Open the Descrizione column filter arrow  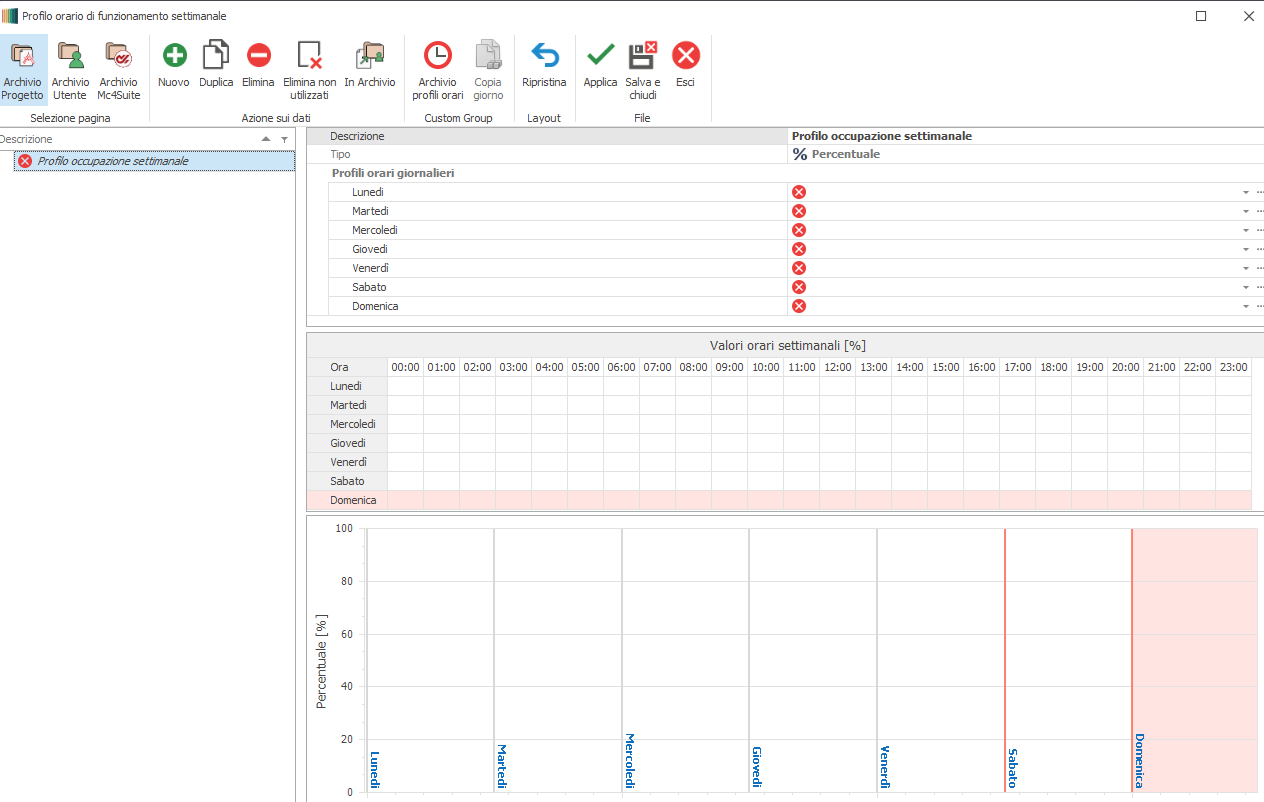tap(284, 140)
